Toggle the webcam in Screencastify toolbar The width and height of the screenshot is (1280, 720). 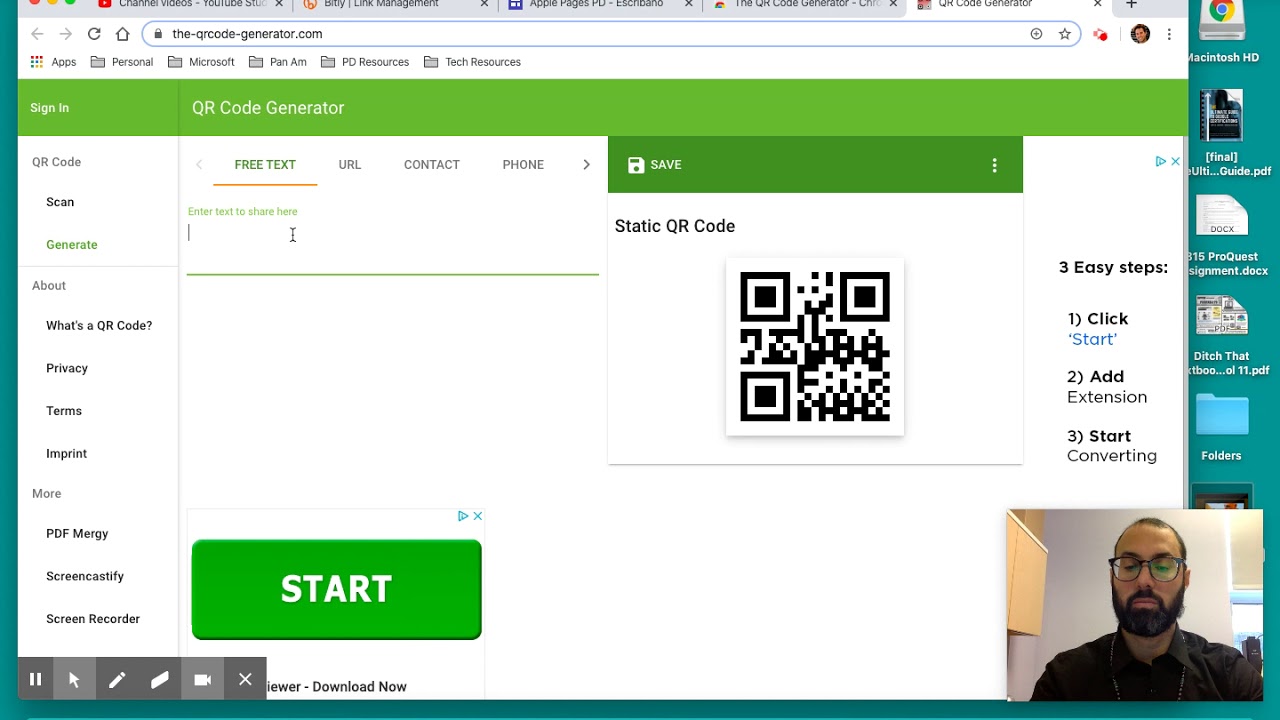(202, 680)
